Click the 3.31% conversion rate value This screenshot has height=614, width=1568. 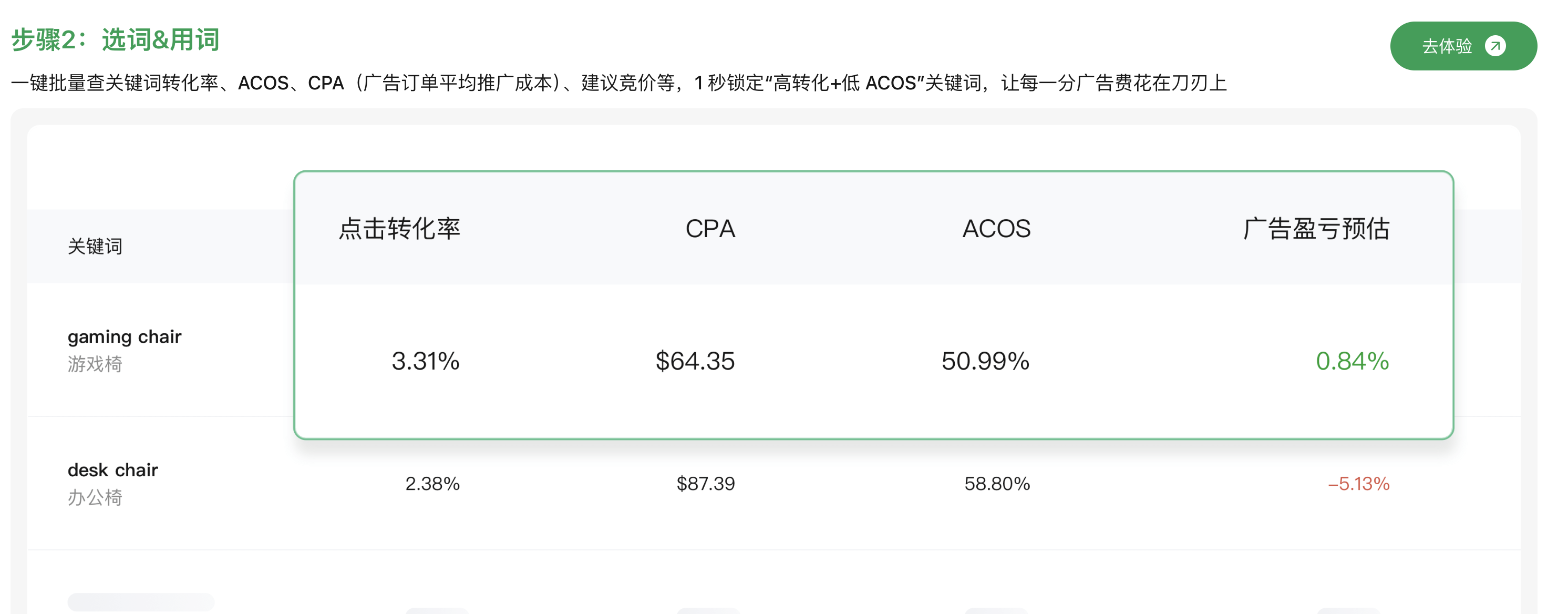coord(426,361)
